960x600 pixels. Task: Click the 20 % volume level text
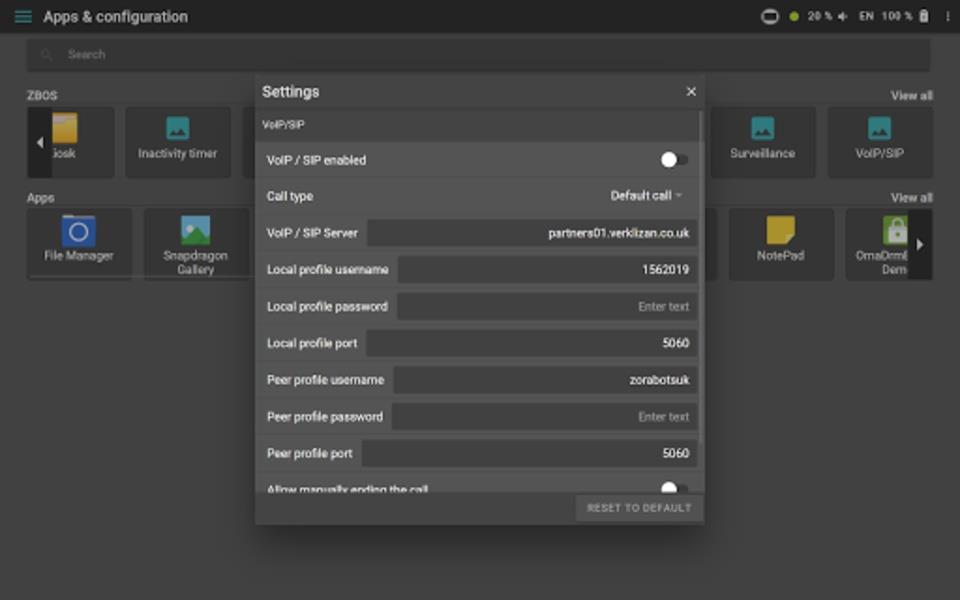819,17
